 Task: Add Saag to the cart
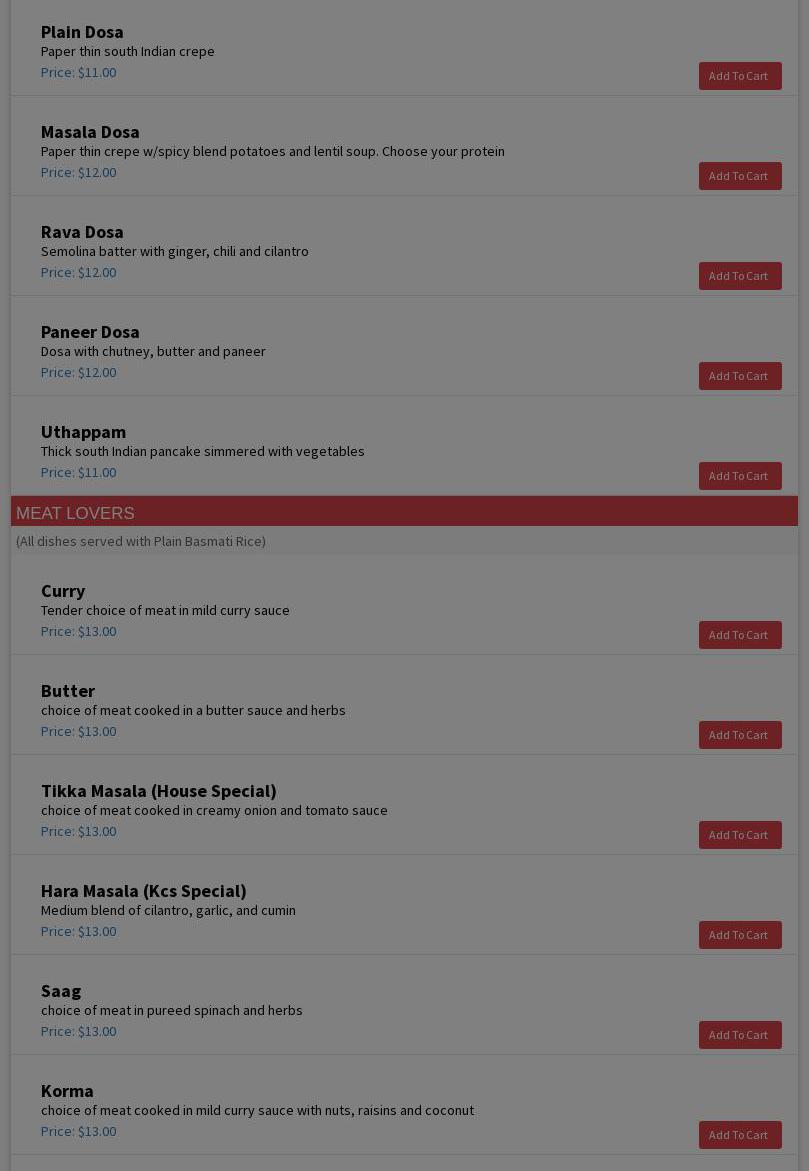click(739, 1035)
